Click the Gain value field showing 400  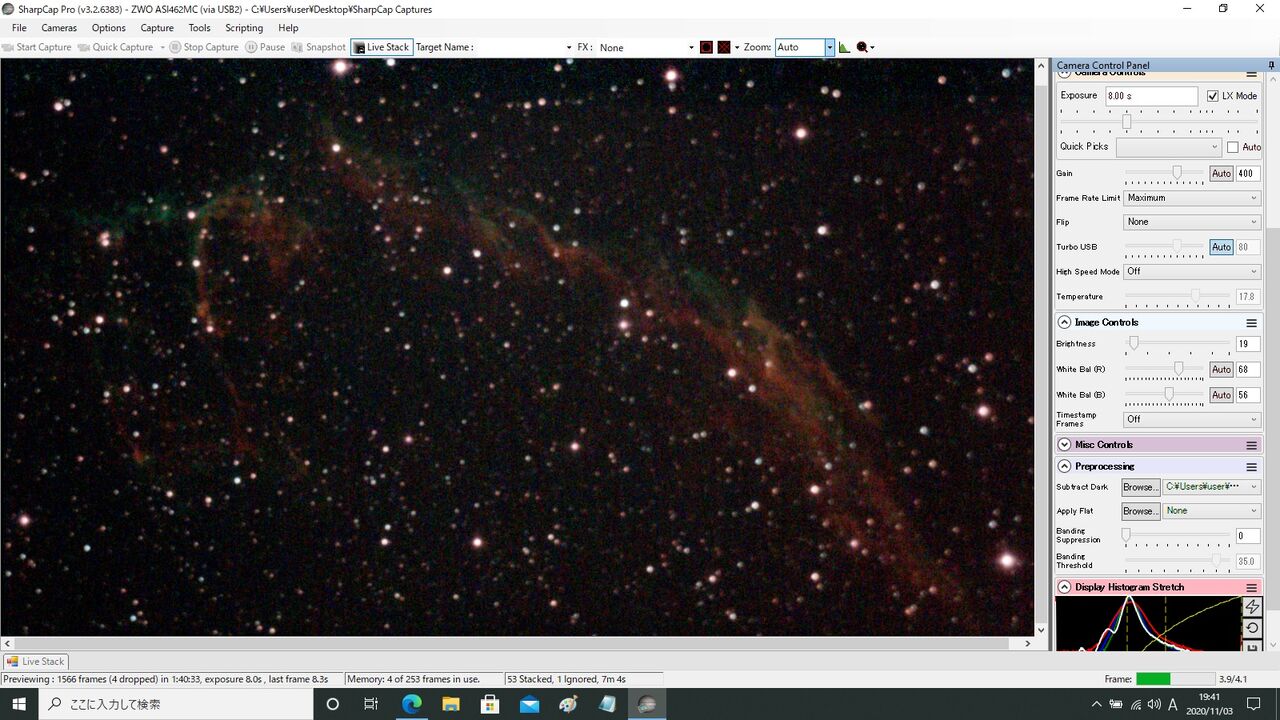click(1247, 173)
